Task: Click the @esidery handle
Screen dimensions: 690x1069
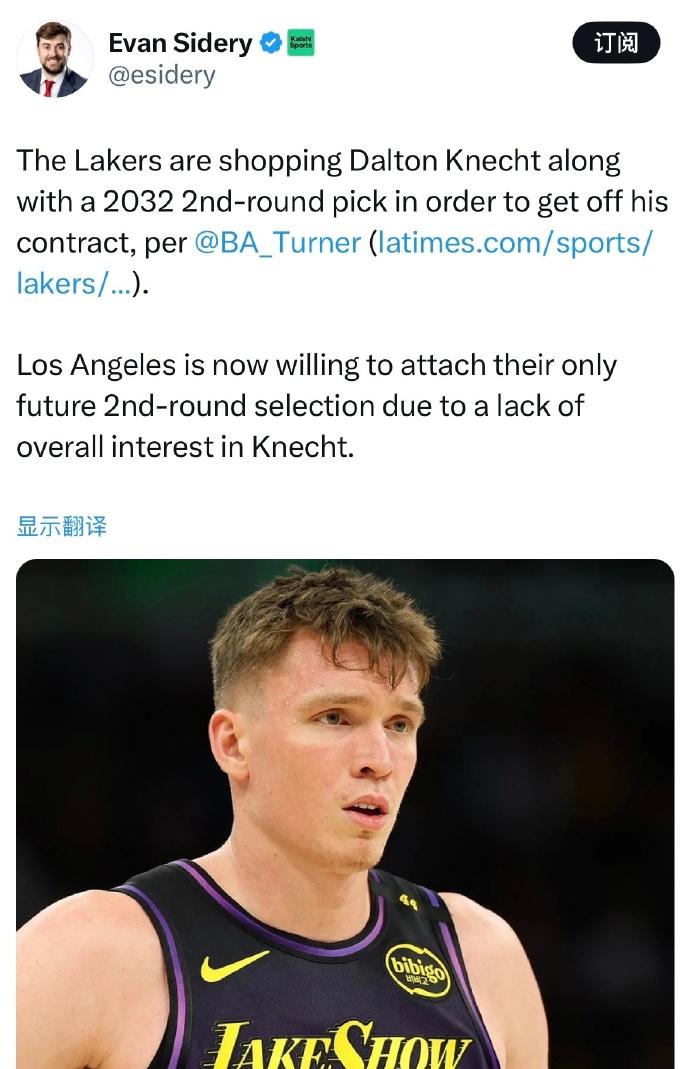Action: 161,76
